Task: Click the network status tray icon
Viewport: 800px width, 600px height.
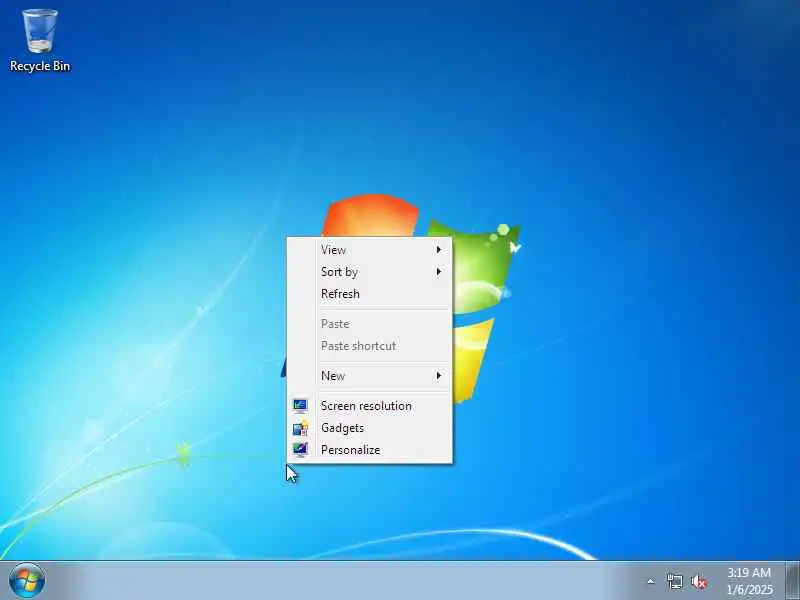Action: [x=674, y=581]
